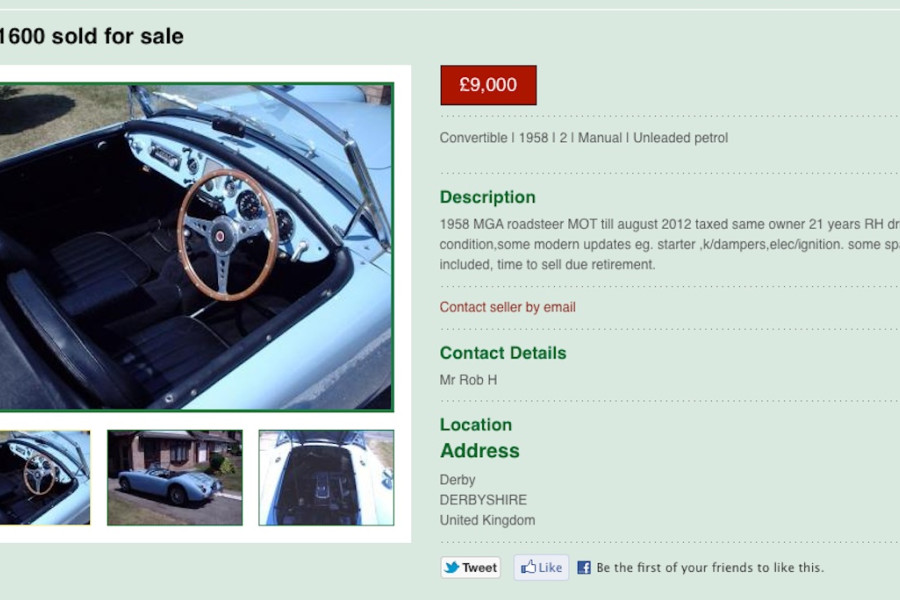Click the DERBYSHIRE address line

click(x=483, y=500)
